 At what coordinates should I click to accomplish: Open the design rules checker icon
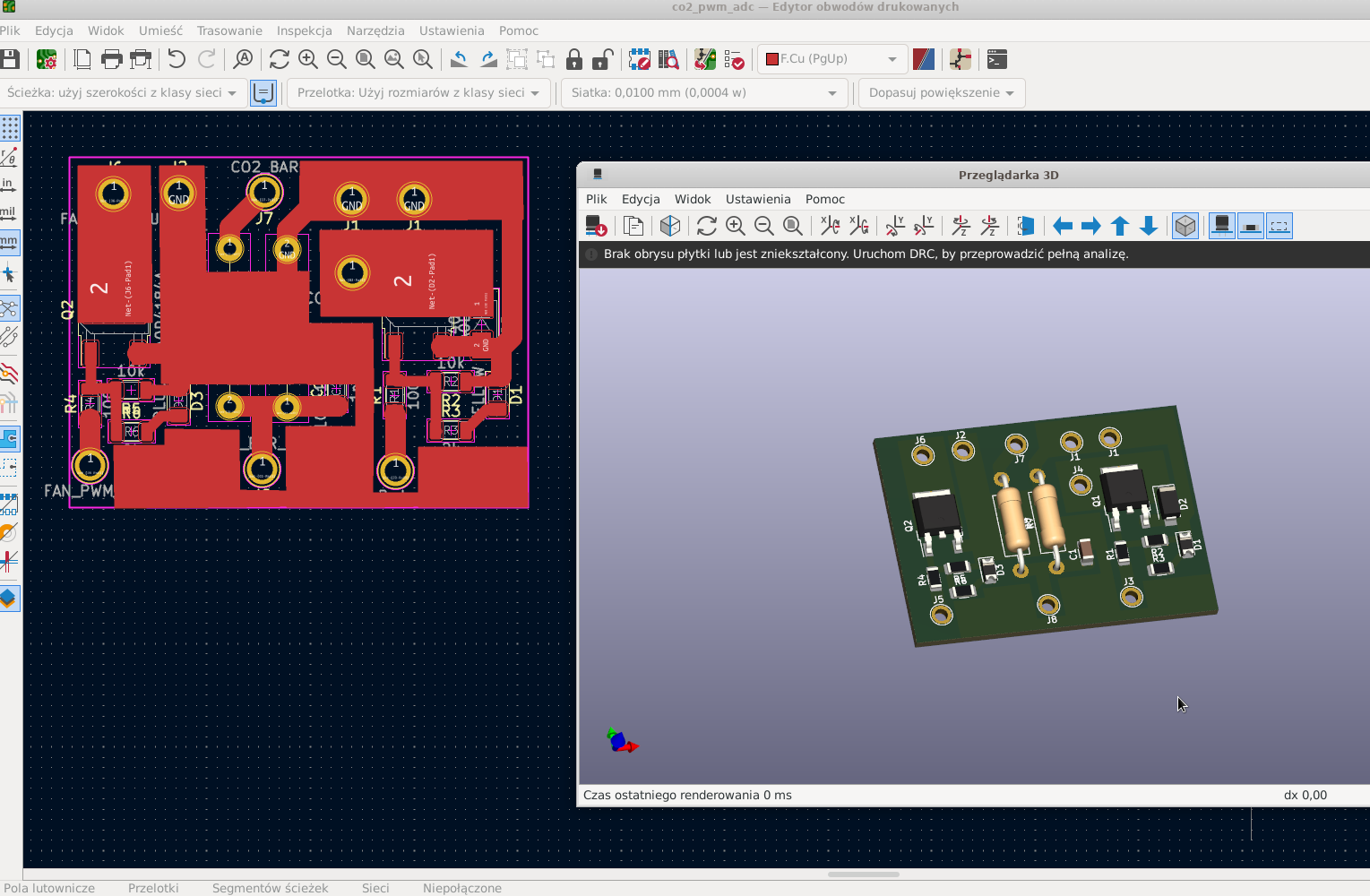pos(734,59)
